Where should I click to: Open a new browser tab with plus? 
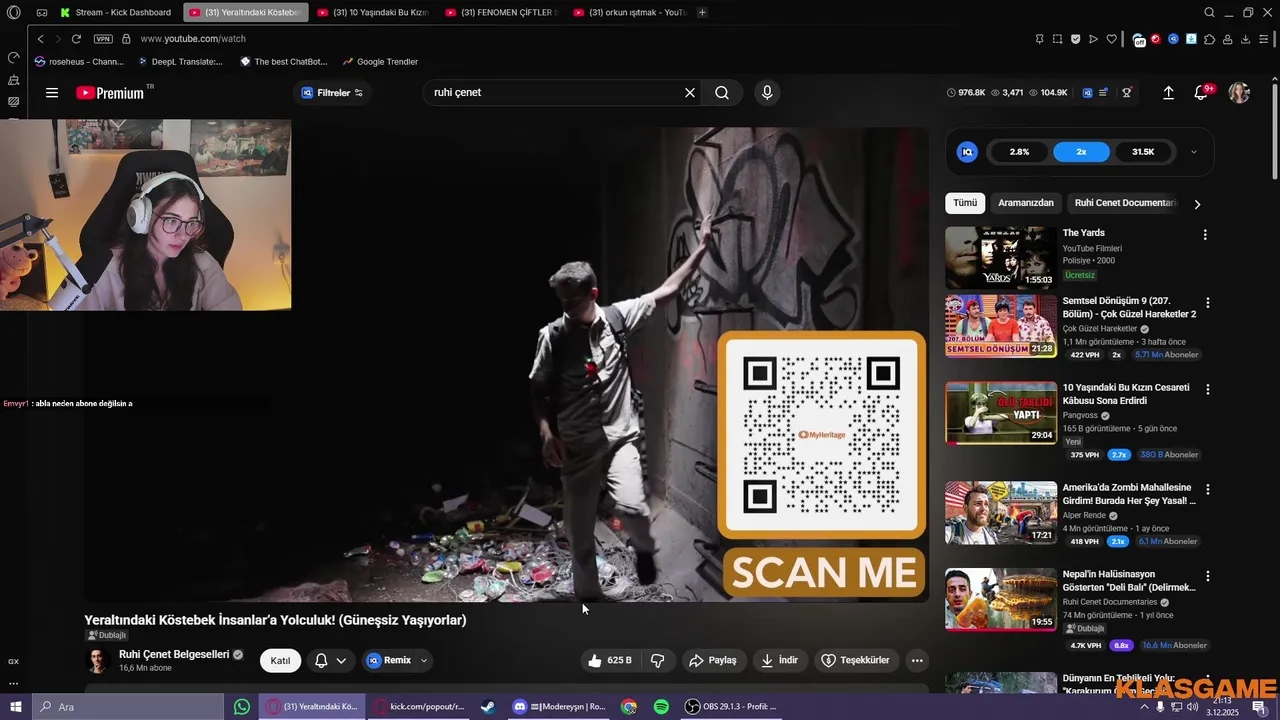[702, 12]
